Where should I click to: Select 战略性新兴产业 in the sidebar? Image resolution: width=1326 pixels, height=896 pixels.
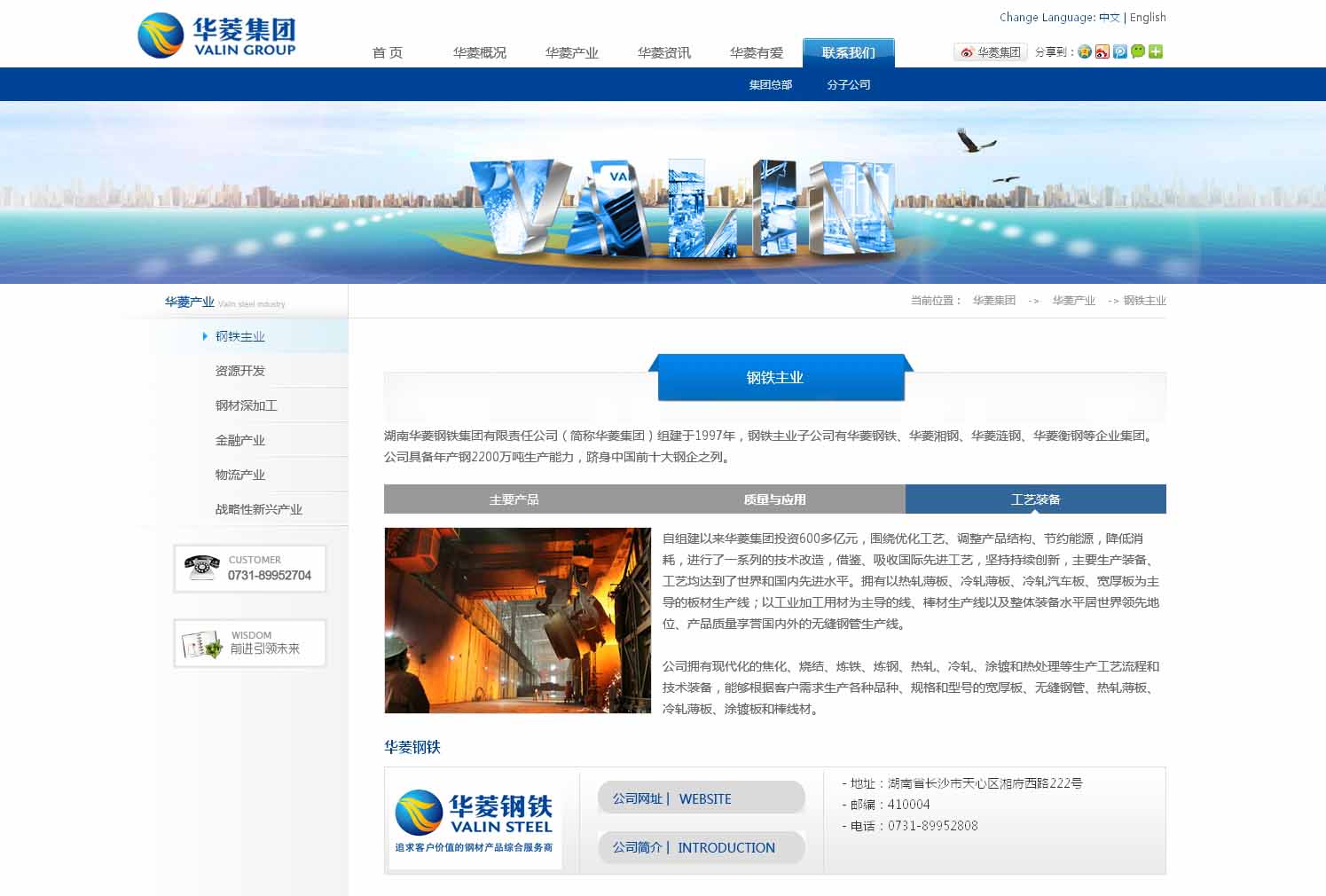coord(259,509)
